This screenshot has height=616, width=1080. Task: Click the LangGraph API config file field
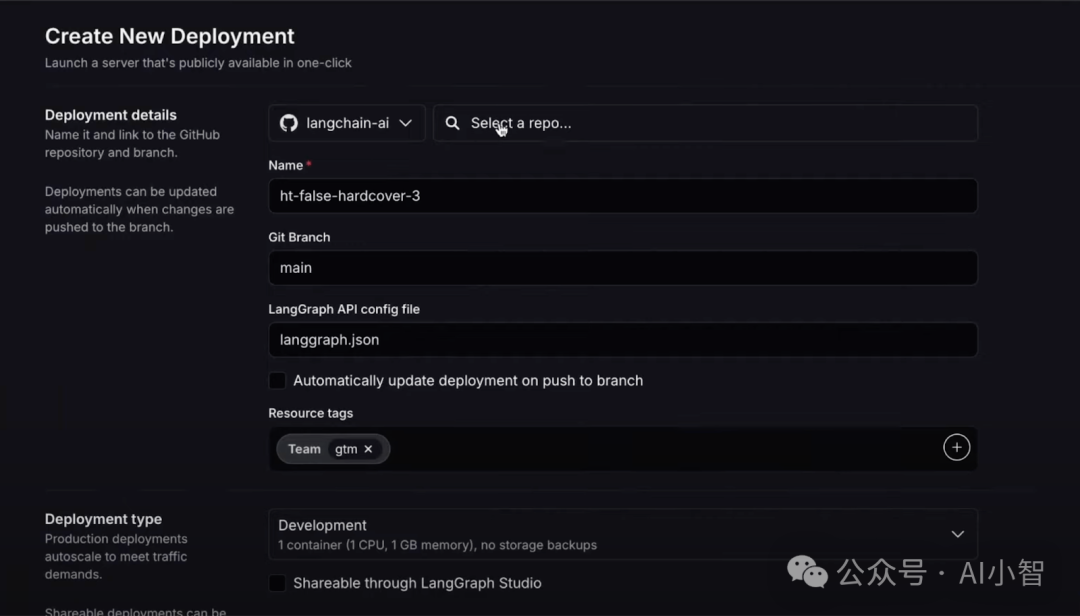[x=623, y=340]
